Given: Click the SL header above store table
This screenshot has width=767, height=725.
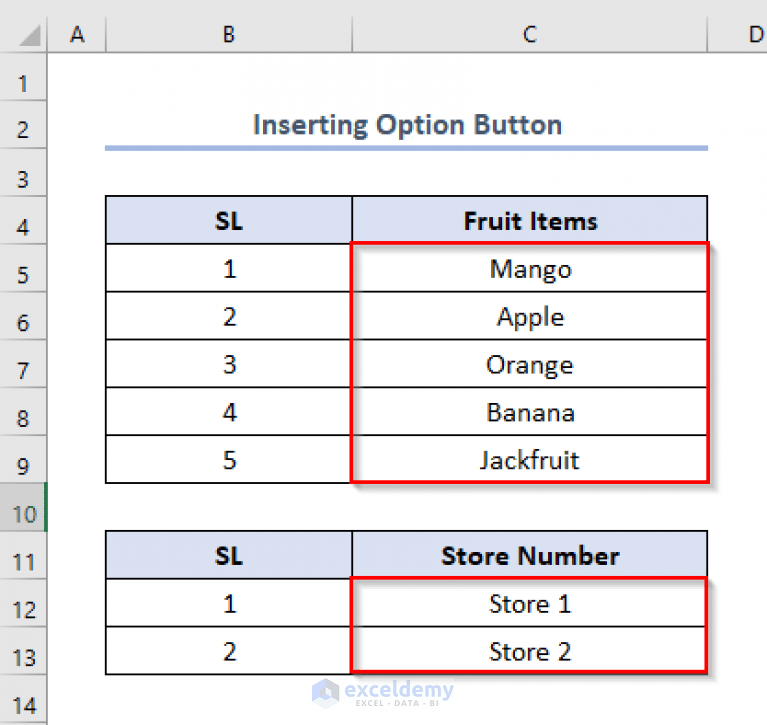Looking at the screenshot, I should point(229,556).
